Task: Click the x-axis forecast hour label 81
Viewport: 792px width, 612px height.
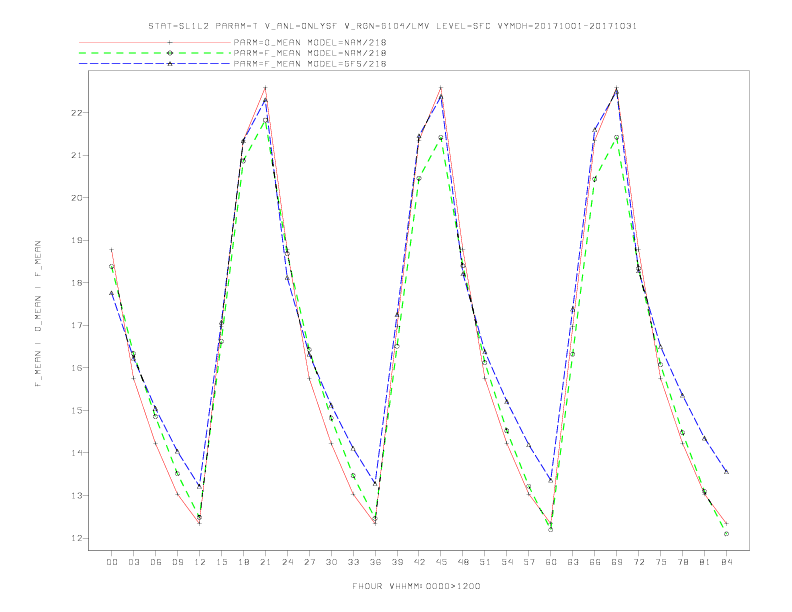Action: (x=705, y=562)
